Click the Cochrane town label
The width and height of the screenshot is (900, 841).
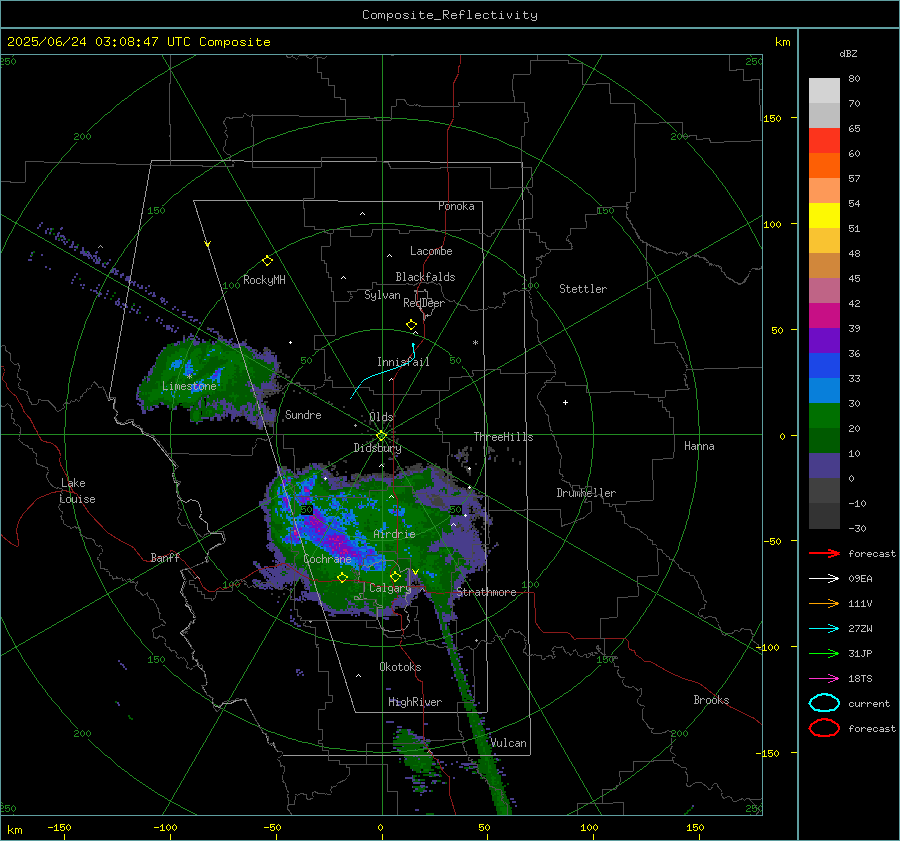click(327, 559)
